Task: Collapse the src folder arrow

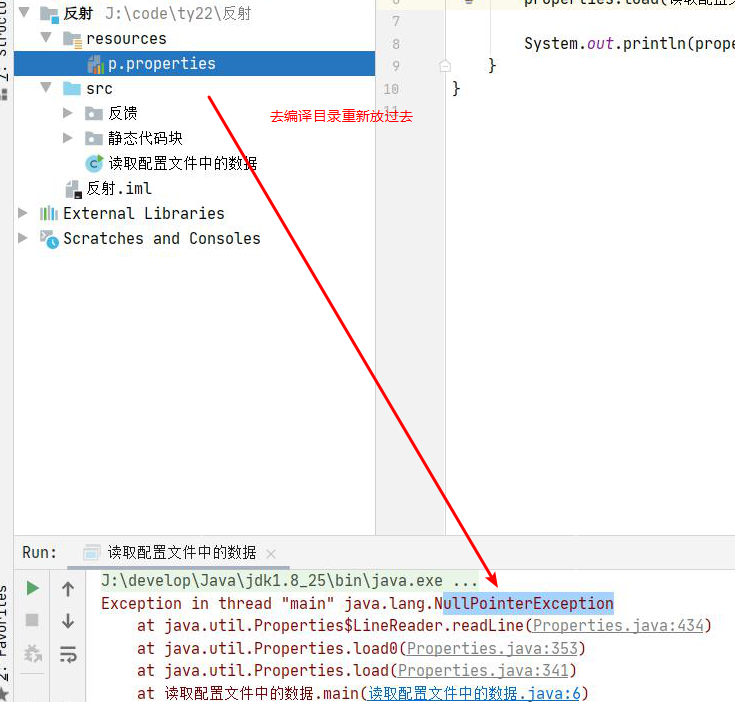Action: coord(46,87)
